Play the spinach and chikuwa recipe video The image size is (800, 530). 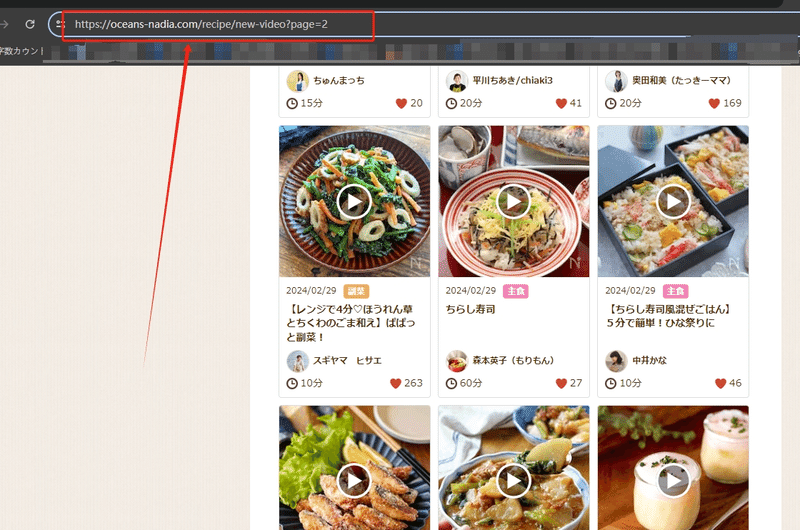click(354, 202)
